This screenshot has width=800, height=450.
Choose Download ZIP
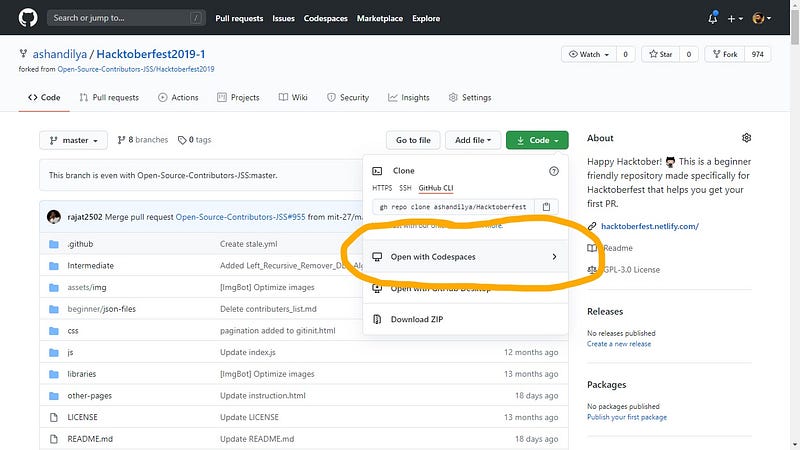[x=465, y=319]
